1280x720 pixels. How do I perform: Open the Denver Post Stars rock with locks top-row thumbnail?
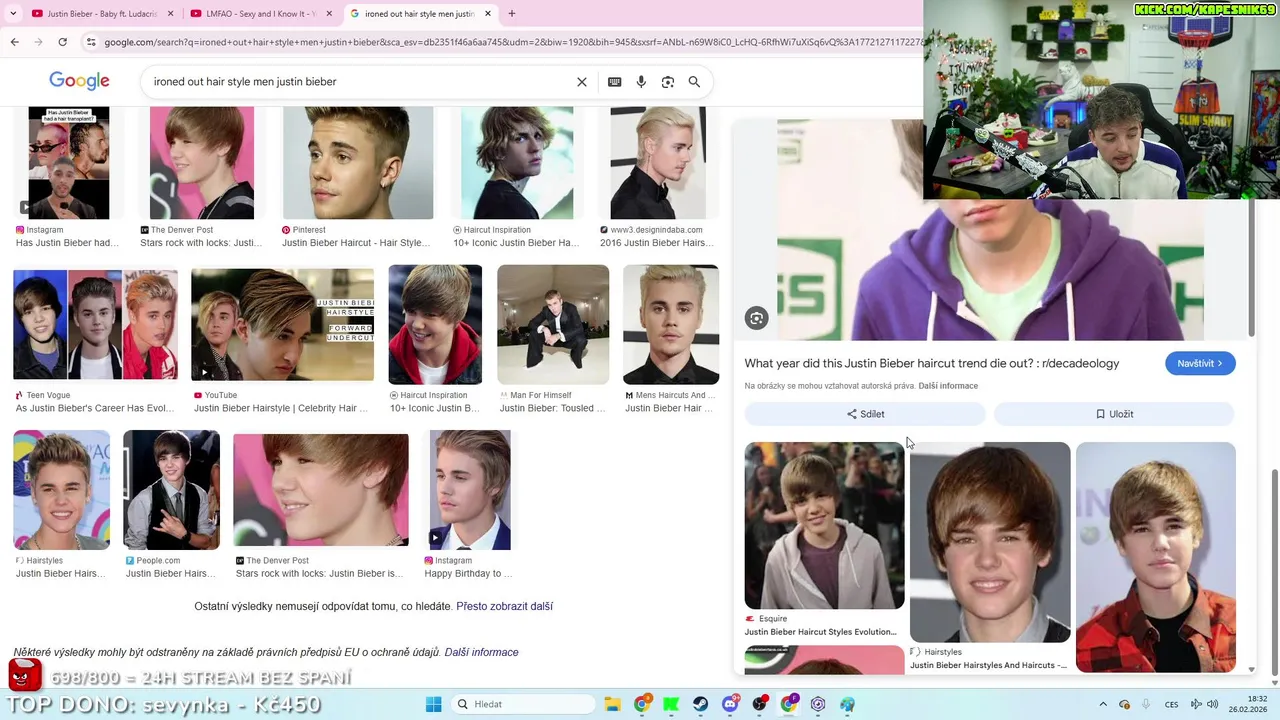[202, 163]
